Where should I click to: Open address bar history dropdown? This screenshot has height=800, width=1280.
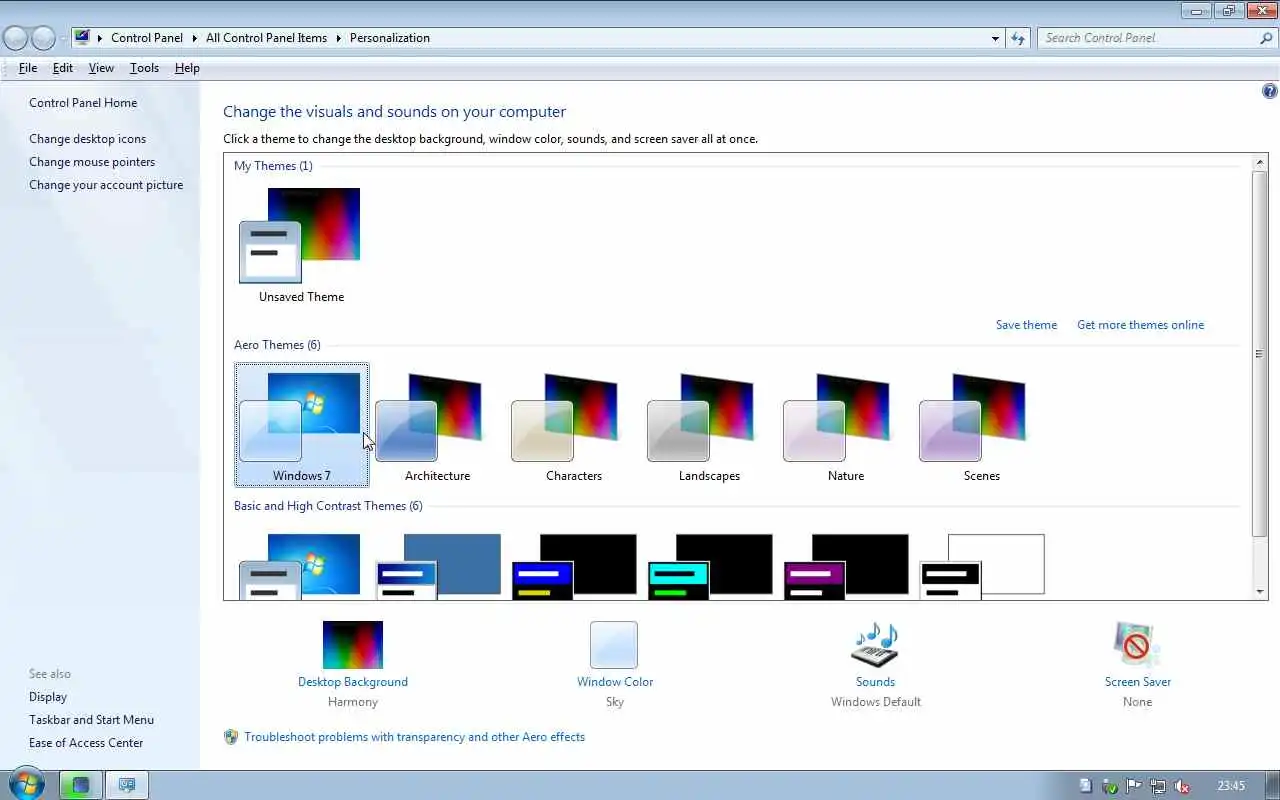(x=995, y=38)
